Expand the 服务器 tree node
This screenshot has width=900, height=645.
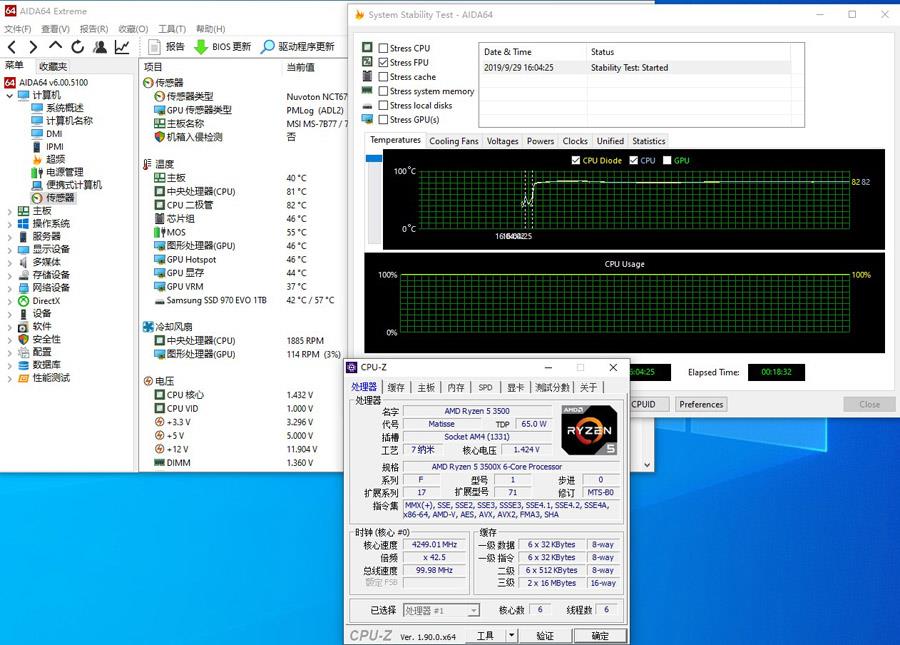point(9,236)
